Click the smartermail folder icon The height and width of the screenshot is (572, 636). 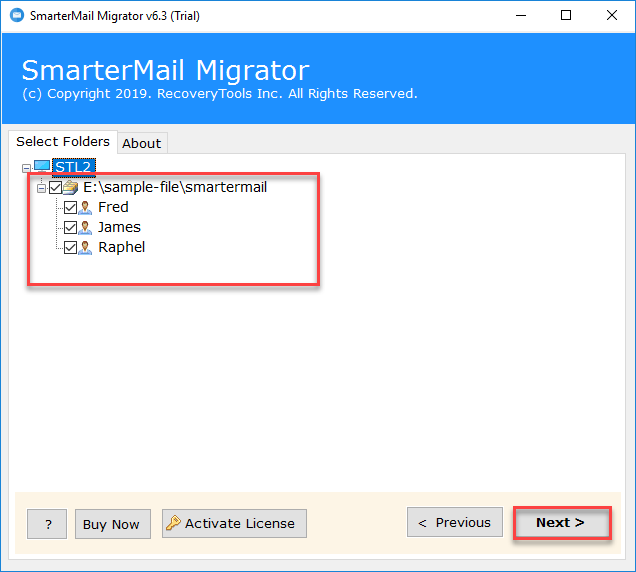pos(71,187)
